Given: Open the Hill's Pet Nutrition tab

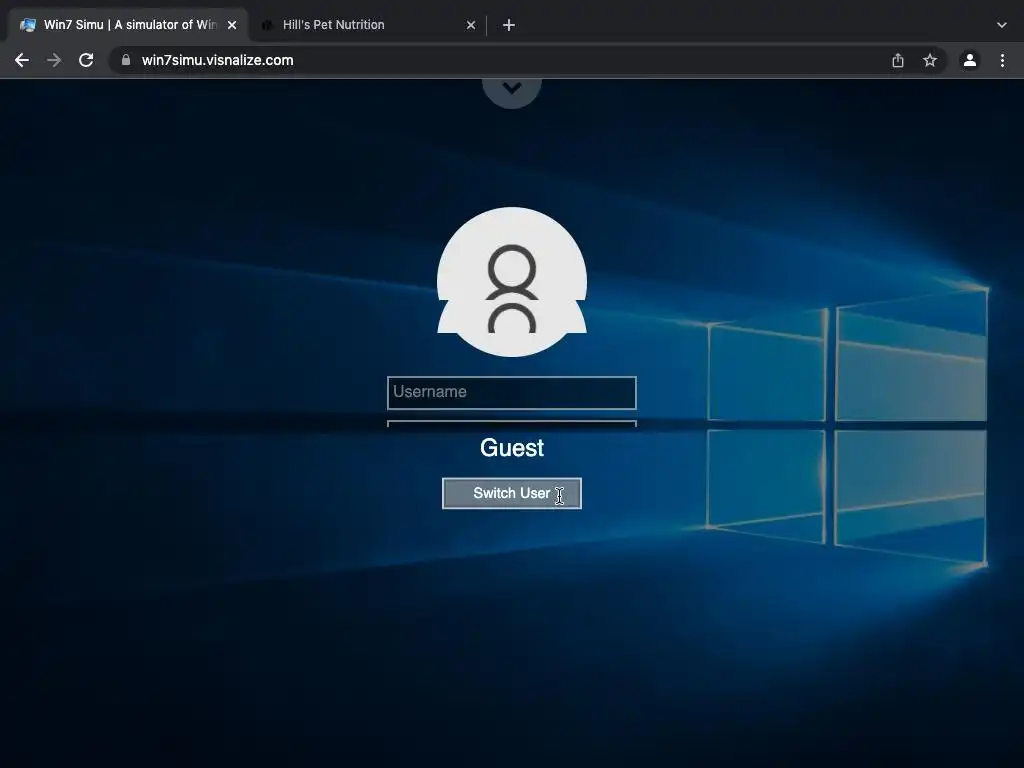Looking at the screenshot, I should pyautogui.click(x=367, y=25).
